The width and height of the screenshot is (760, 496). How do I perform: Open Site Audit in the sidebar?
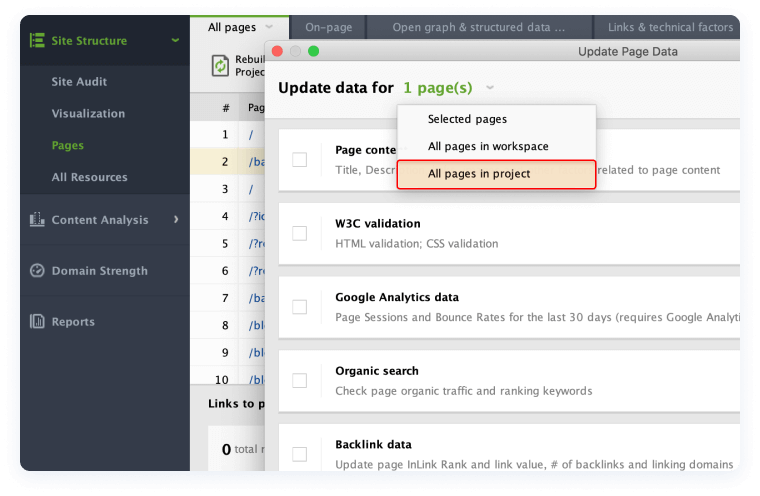point(79,82)
